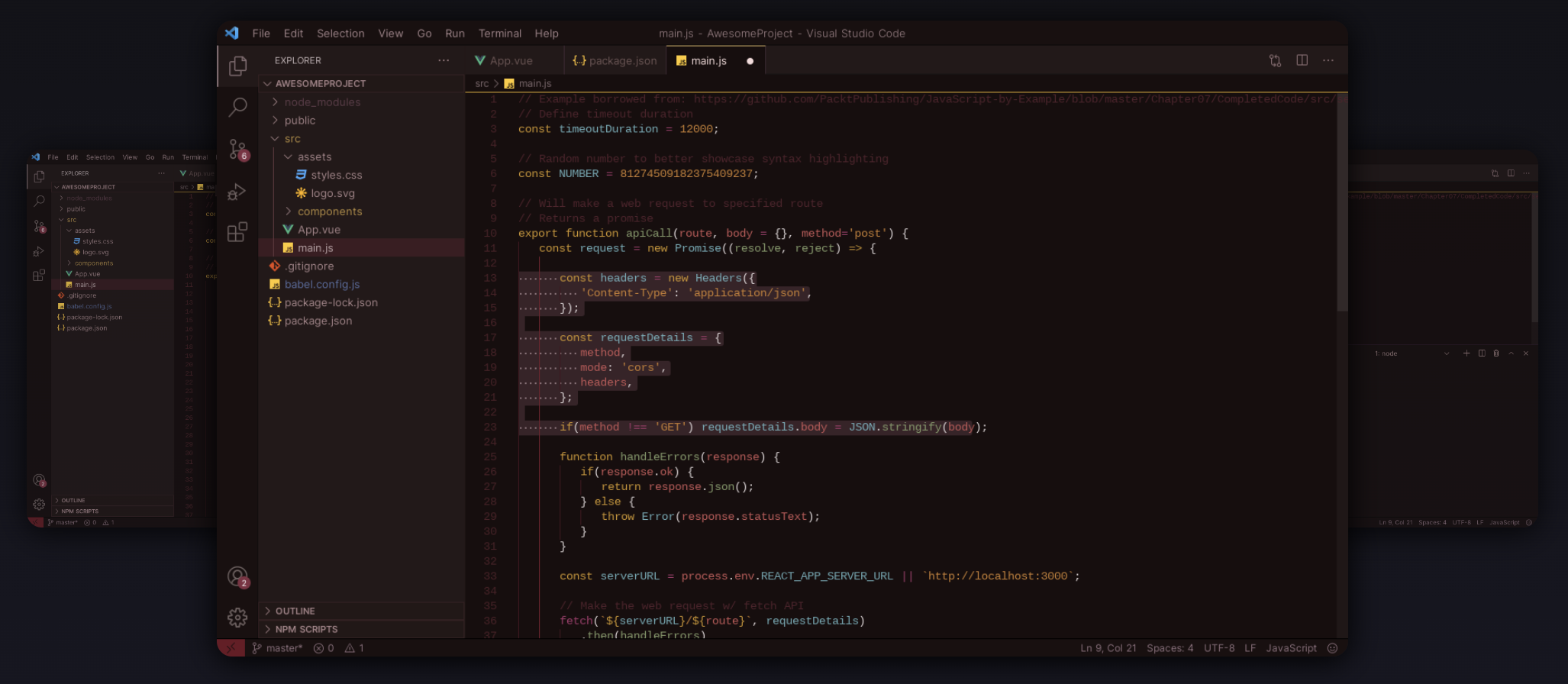Image resolution: width=1568 pixels, height=684 pixels.
Task: Expand the OUTLINE panel
Action: click(x=362, y=611)
